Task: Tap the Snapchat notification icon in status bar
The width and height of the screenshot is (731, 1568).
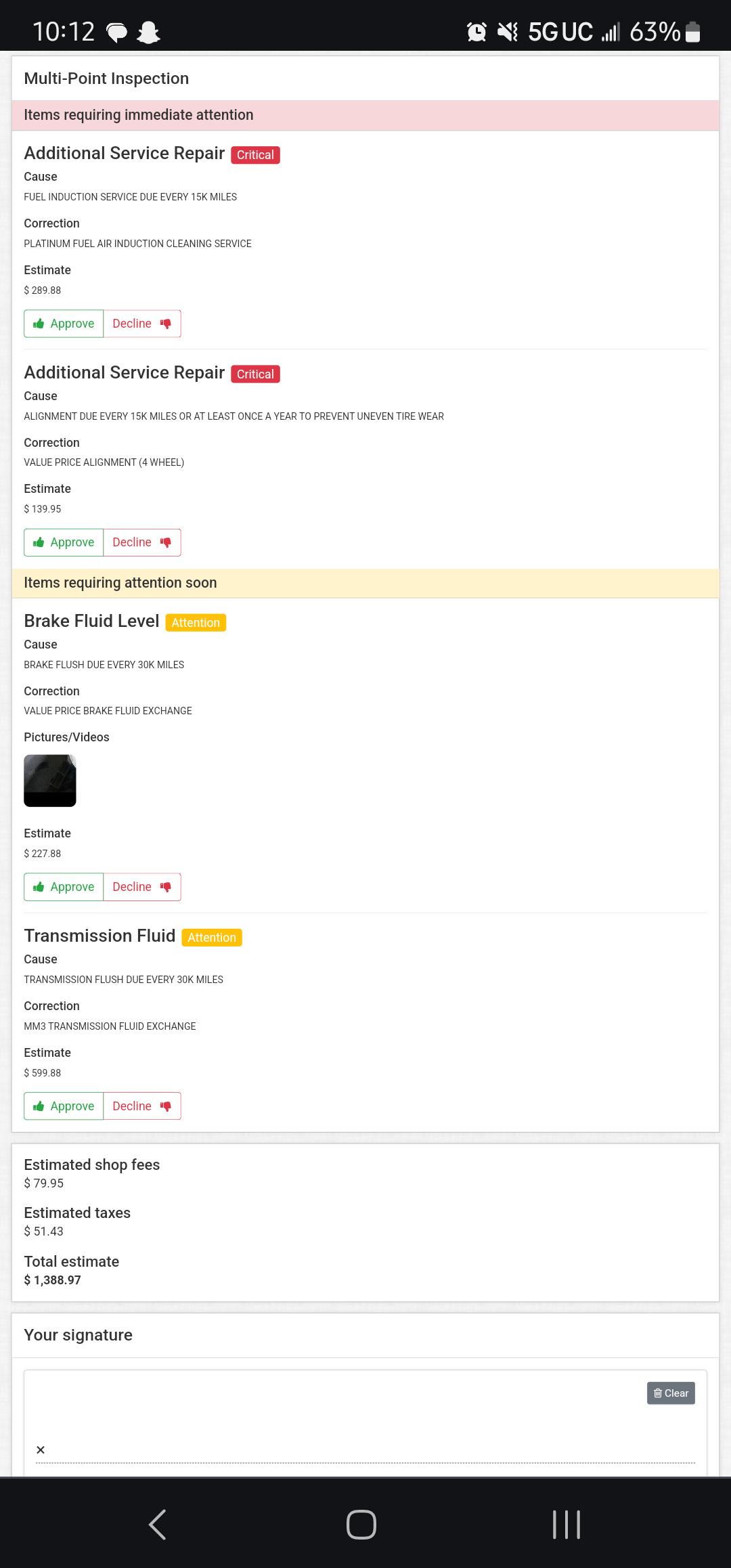Action: [x=148, y=32]
